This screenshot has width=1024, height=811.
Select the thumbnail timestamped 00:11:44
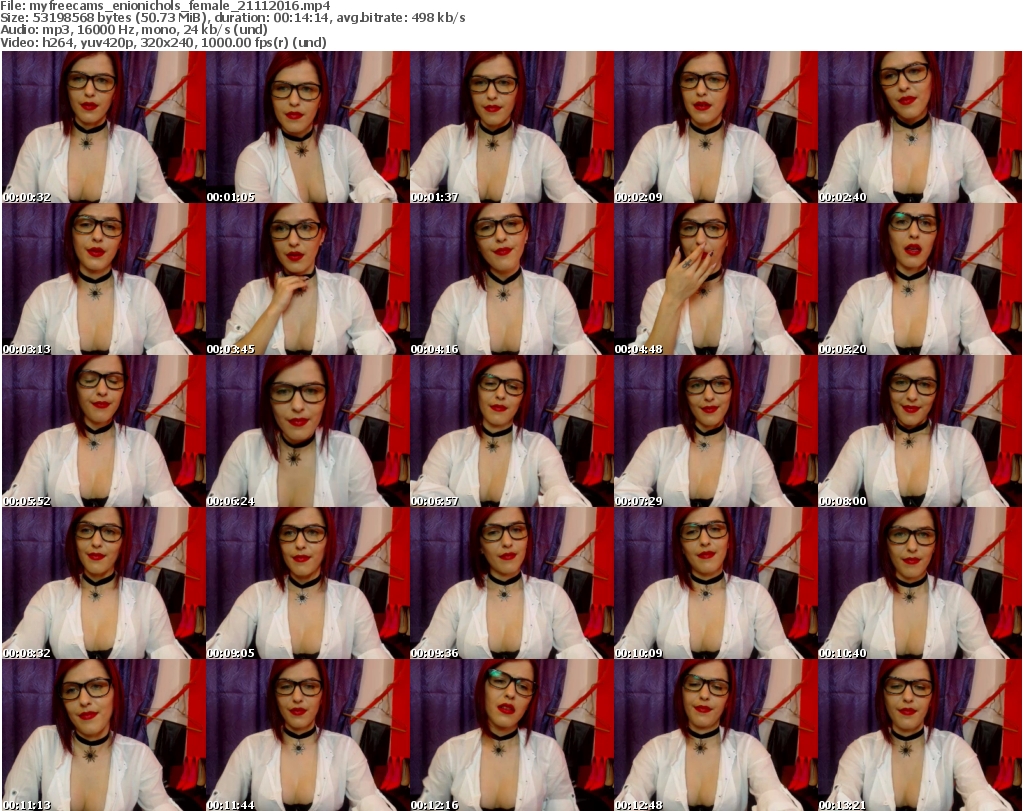308,735
